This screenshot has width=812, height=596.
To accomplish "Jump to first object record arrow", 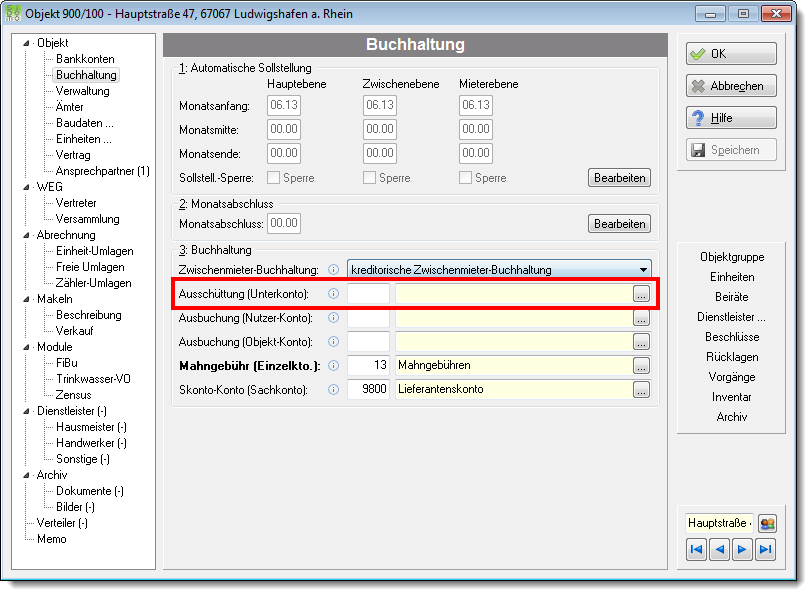I will click(x=697, y=549).
